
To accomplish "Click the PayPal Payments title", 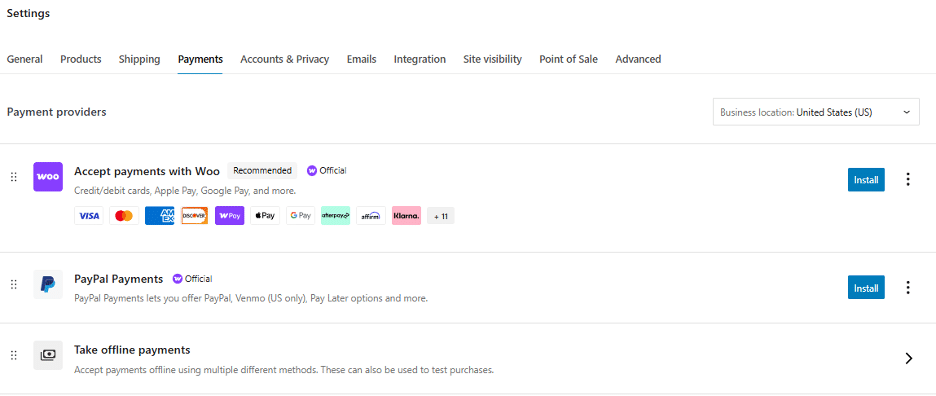I will [x=118, y=279].
